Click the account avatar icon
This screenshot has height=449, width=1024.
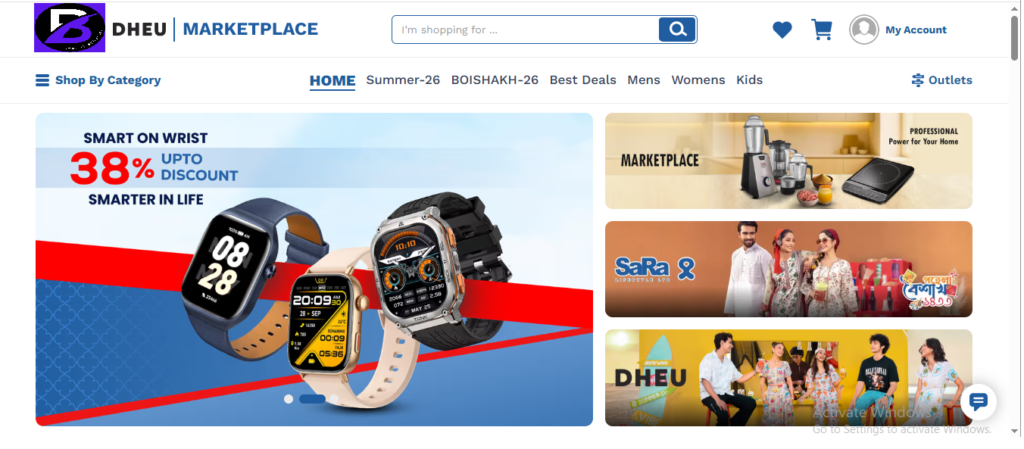coord(864,29)
